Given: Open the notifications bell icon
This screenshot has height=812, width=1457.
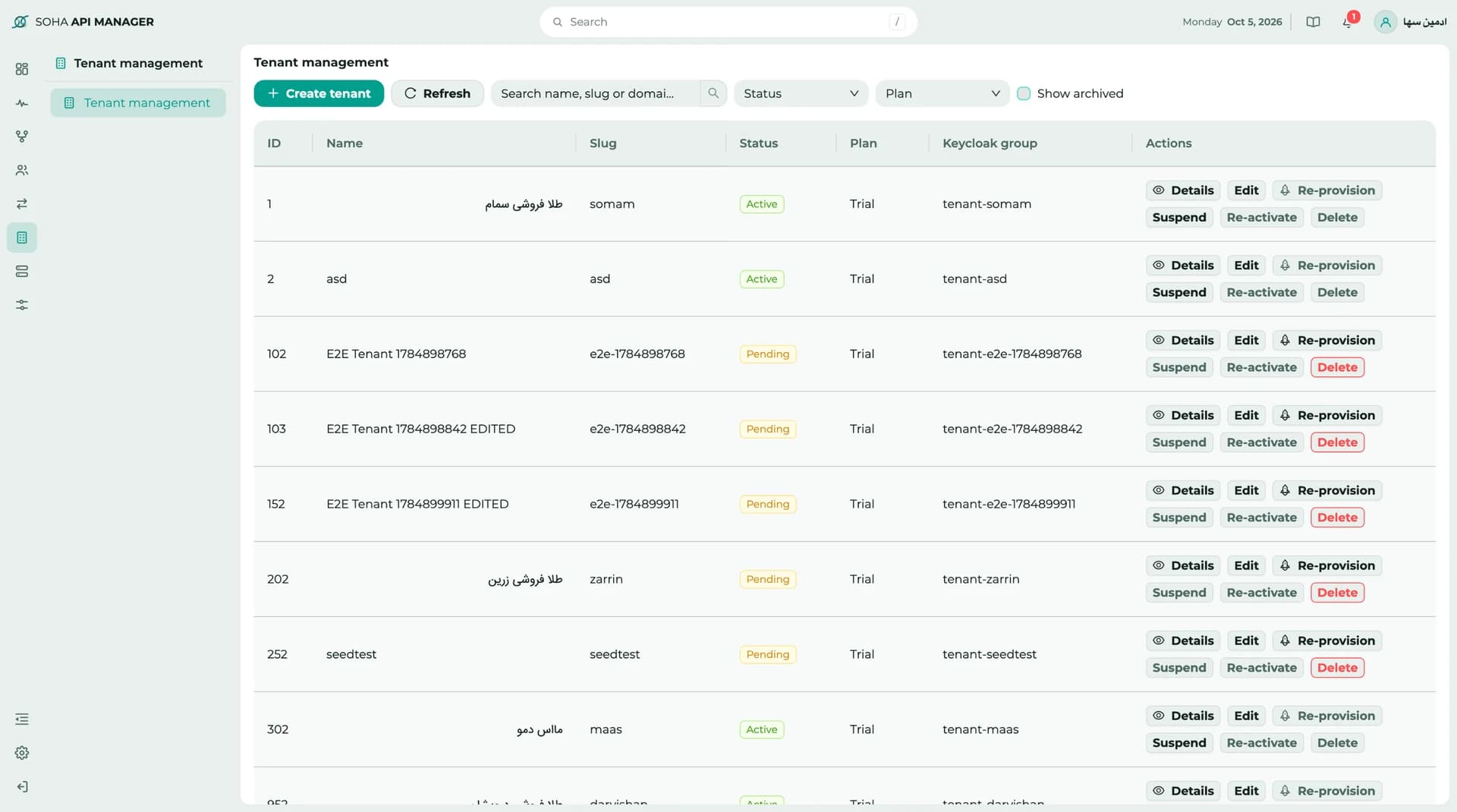Looking at the screenshot, I should point(1348,22).
